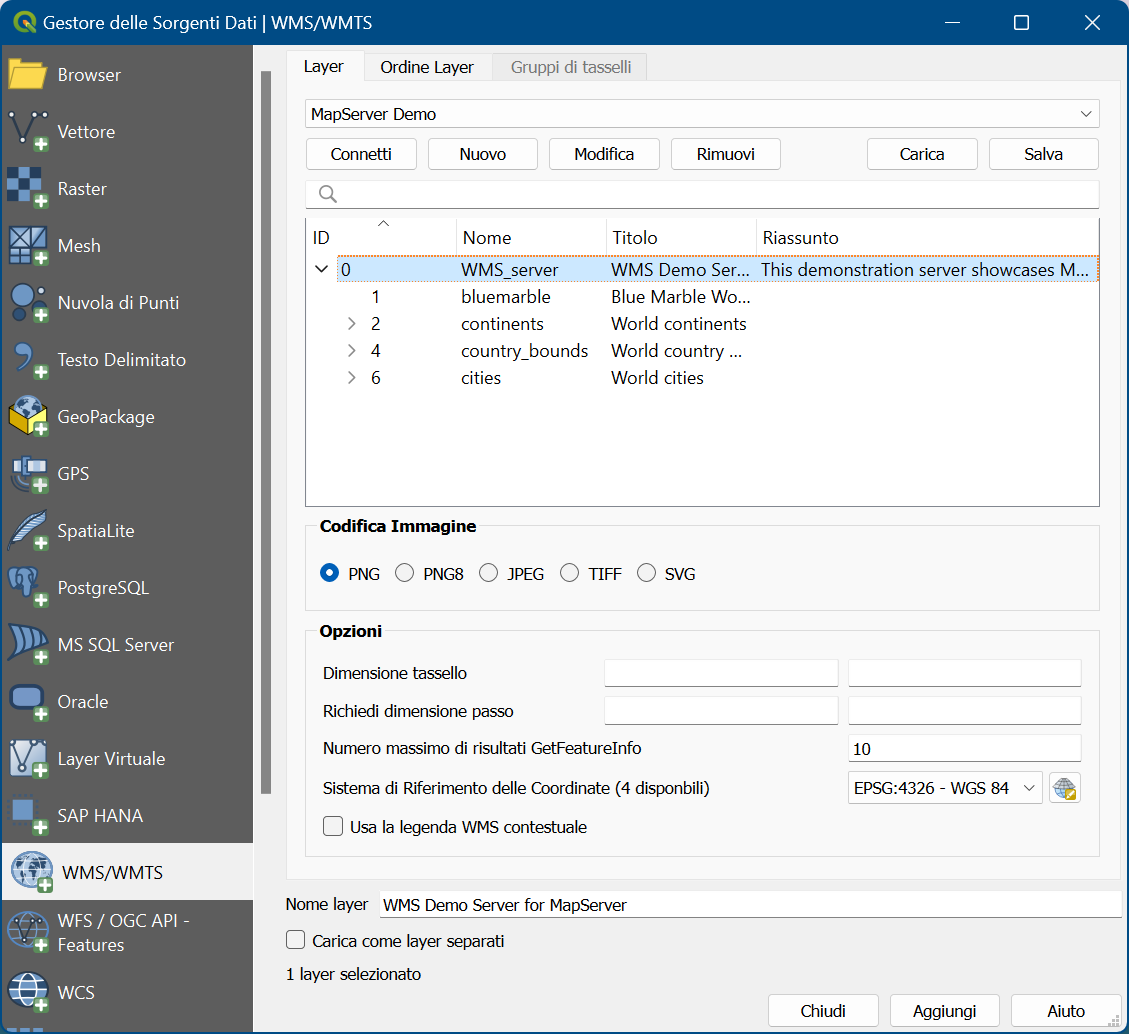1129x1034 pixels.
Task: Select the Vettore data source
Action: (x=127, y=132)
